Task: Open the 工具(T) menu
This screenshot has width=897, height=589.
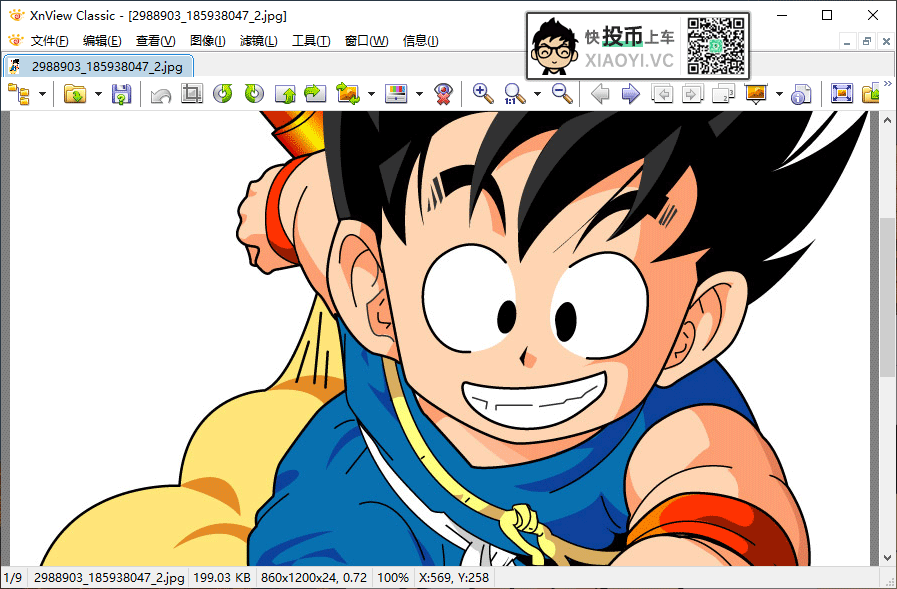Action: click(x=310, y=41)
